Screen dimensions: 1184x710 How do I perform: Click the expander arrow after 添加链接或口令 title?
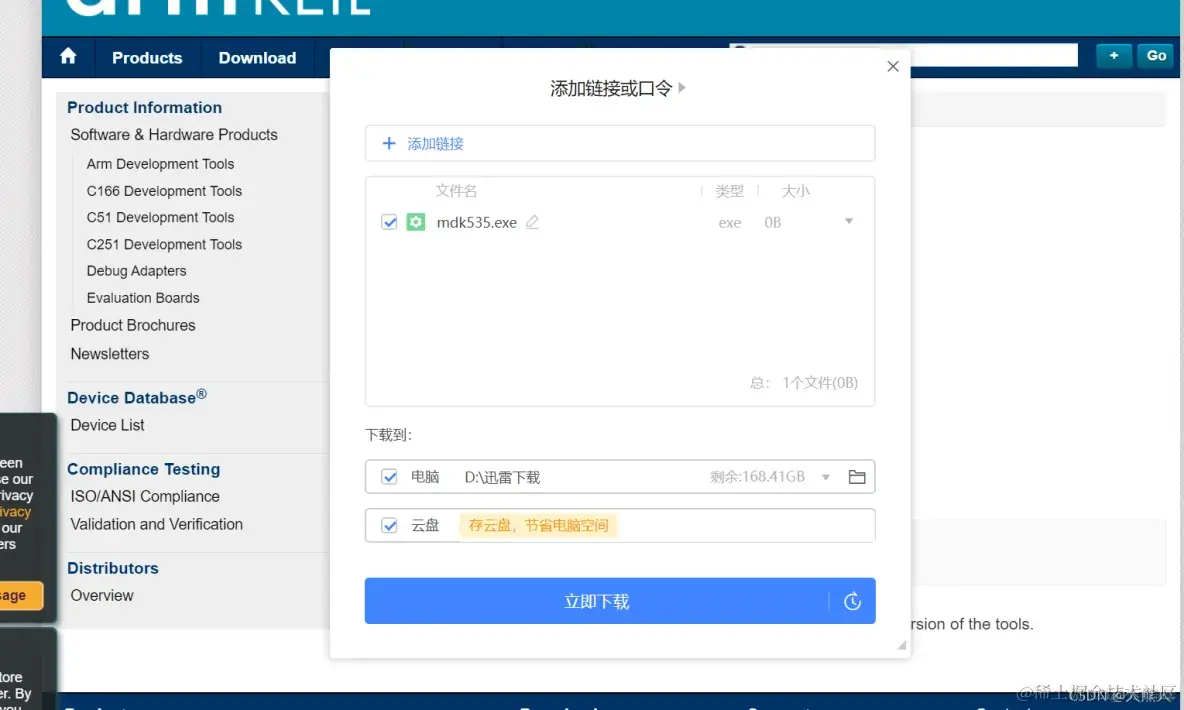[682, 87]
